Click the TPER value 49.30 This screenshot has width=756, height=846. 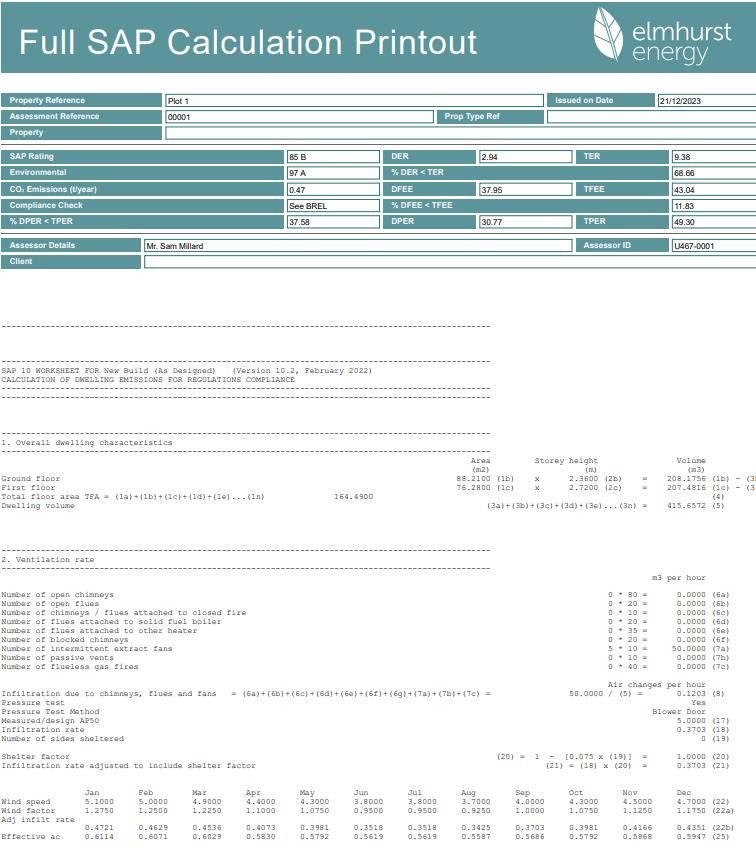(x=712, y=222)
